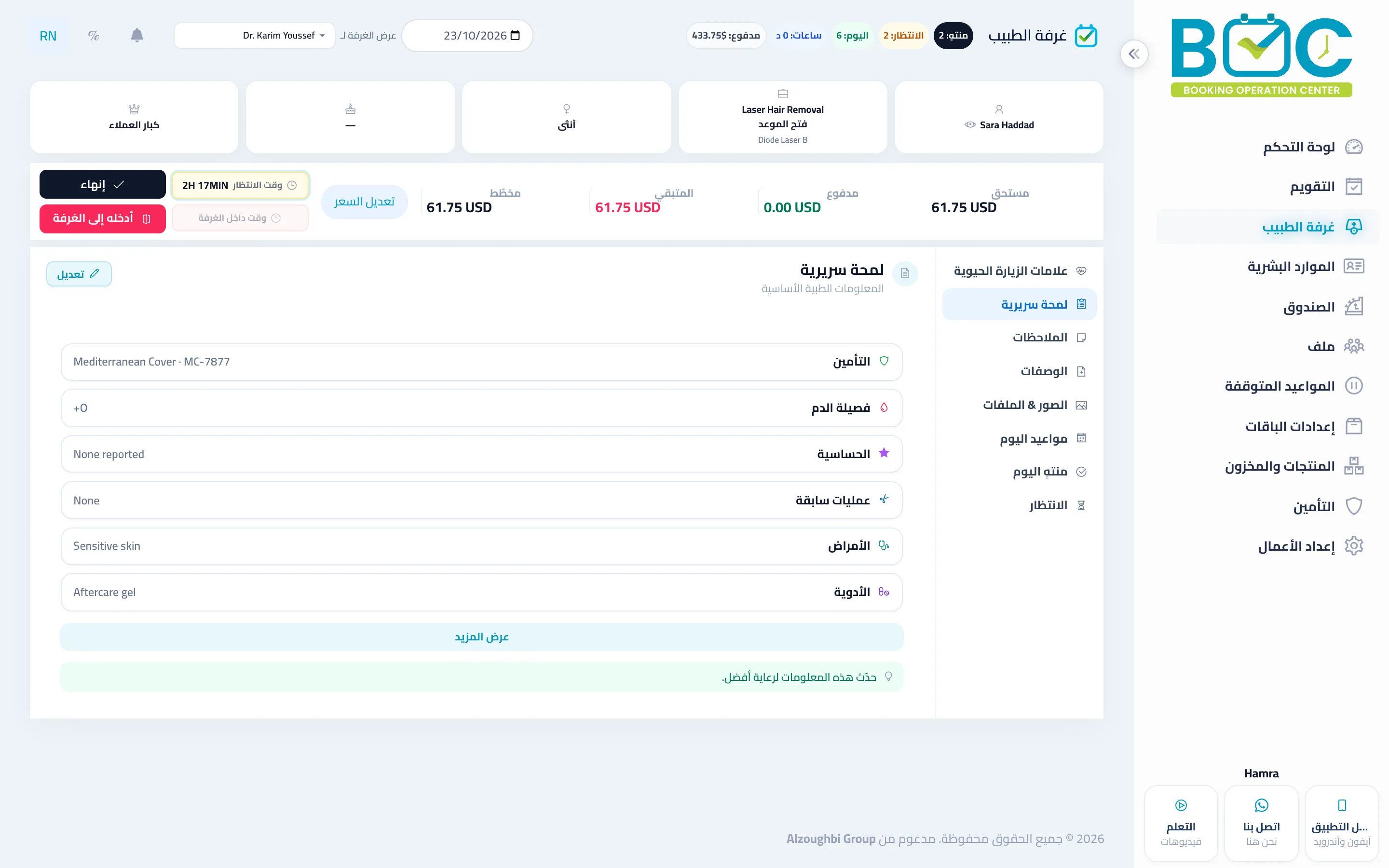Click التعلم video play icon
Viewport: 1389px width, 868px height.
tap(1181, 805)
